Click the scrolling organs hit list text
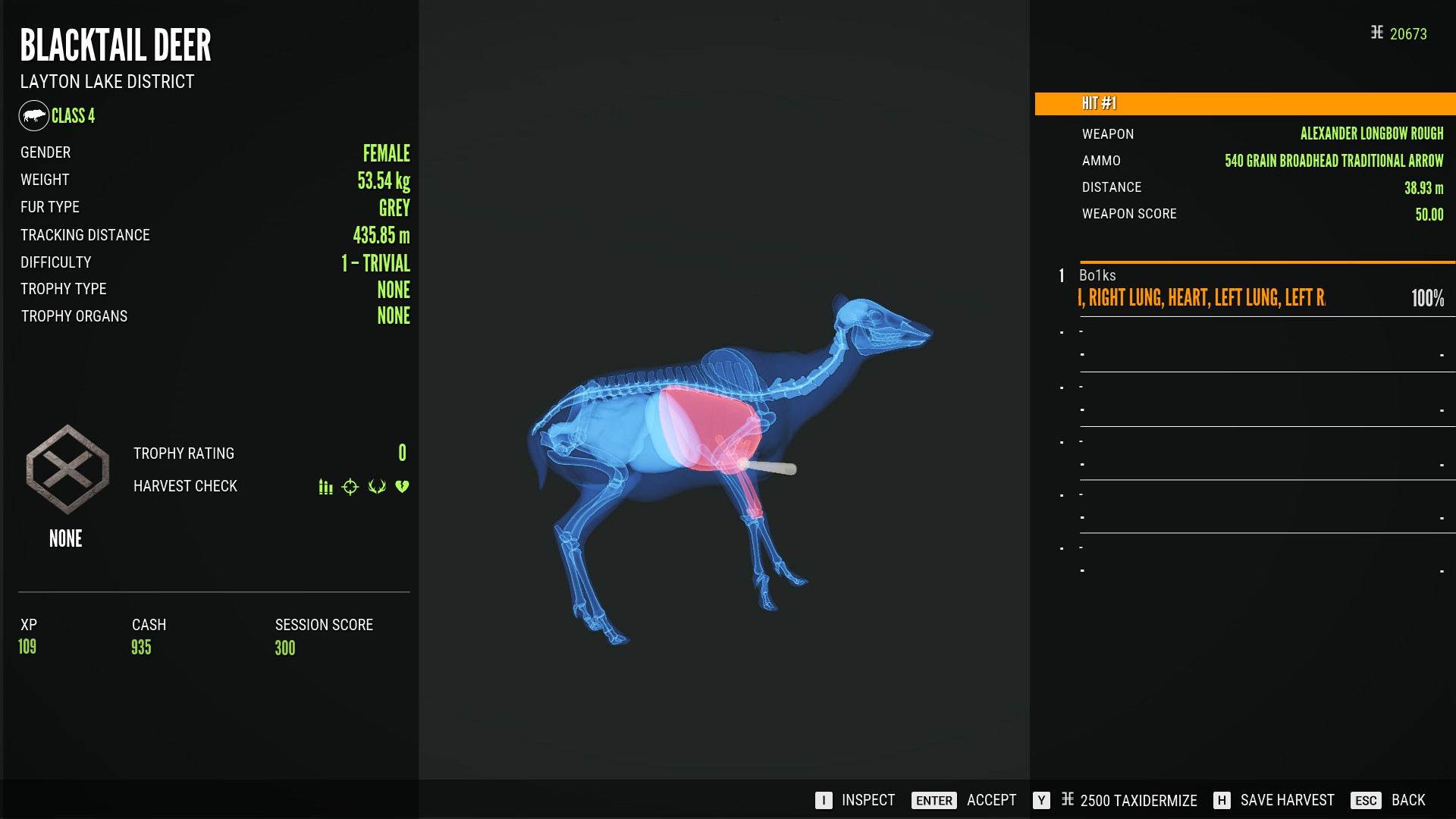Viewport: 1456px width, 819px height. tap(1201, 298)
